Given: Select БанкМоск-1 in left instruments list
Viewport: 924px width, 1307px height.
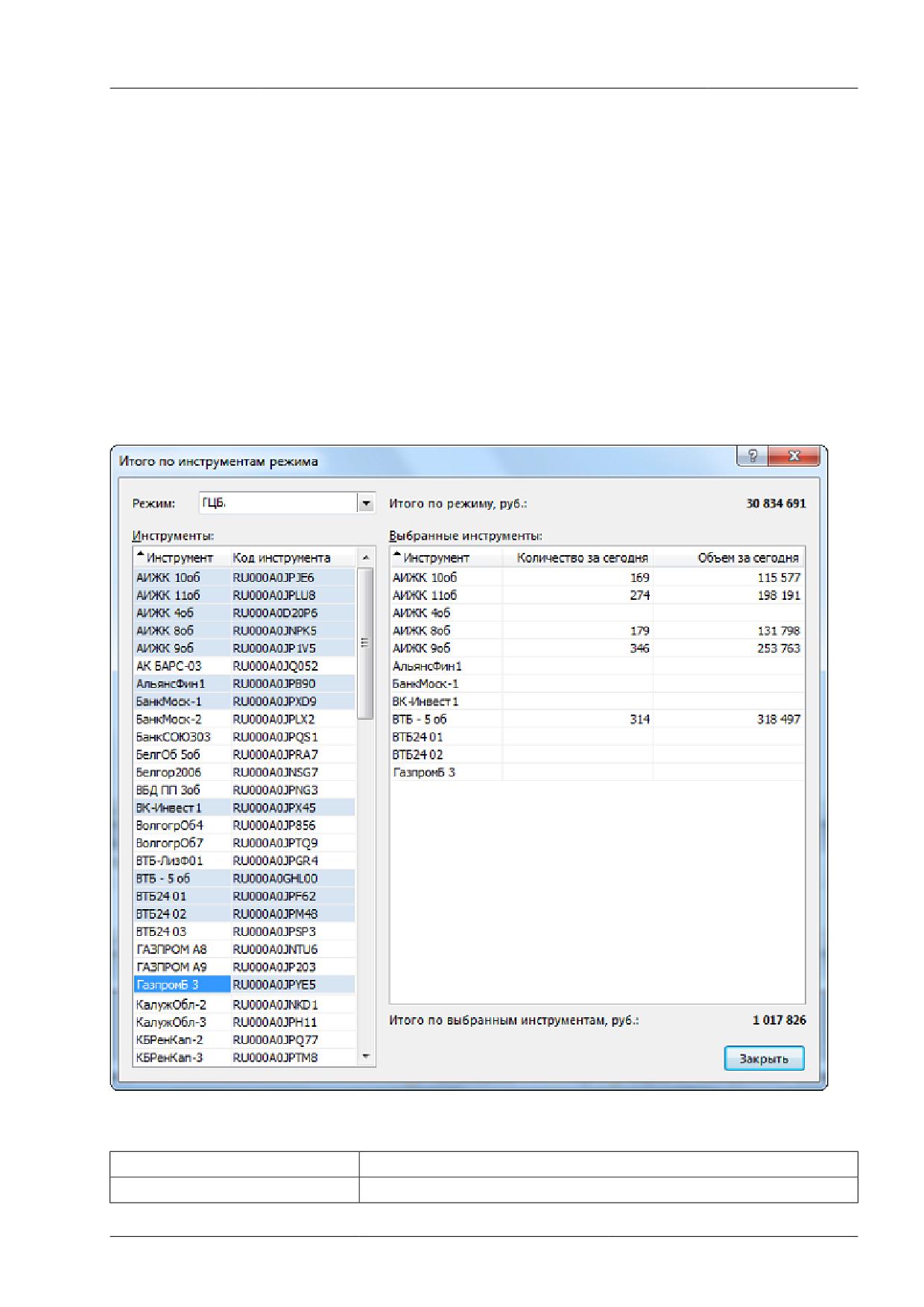Looking at the screenshot, I should 244,701.
